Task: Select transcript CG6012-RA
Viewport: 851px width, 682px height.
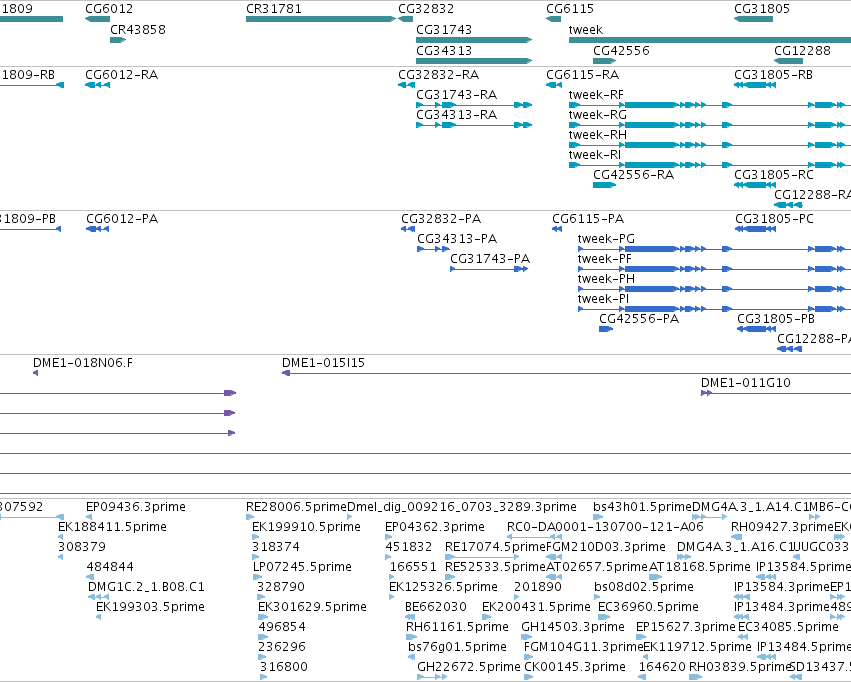Action: [98, 85]
